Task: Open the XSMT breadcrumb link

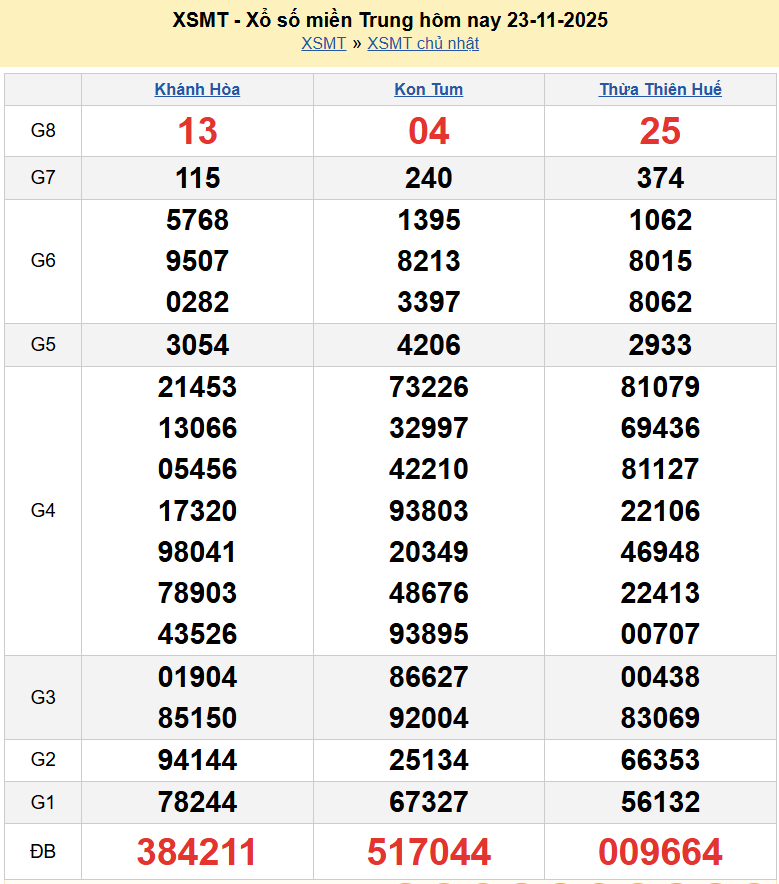Action: (x=323, y=43)
